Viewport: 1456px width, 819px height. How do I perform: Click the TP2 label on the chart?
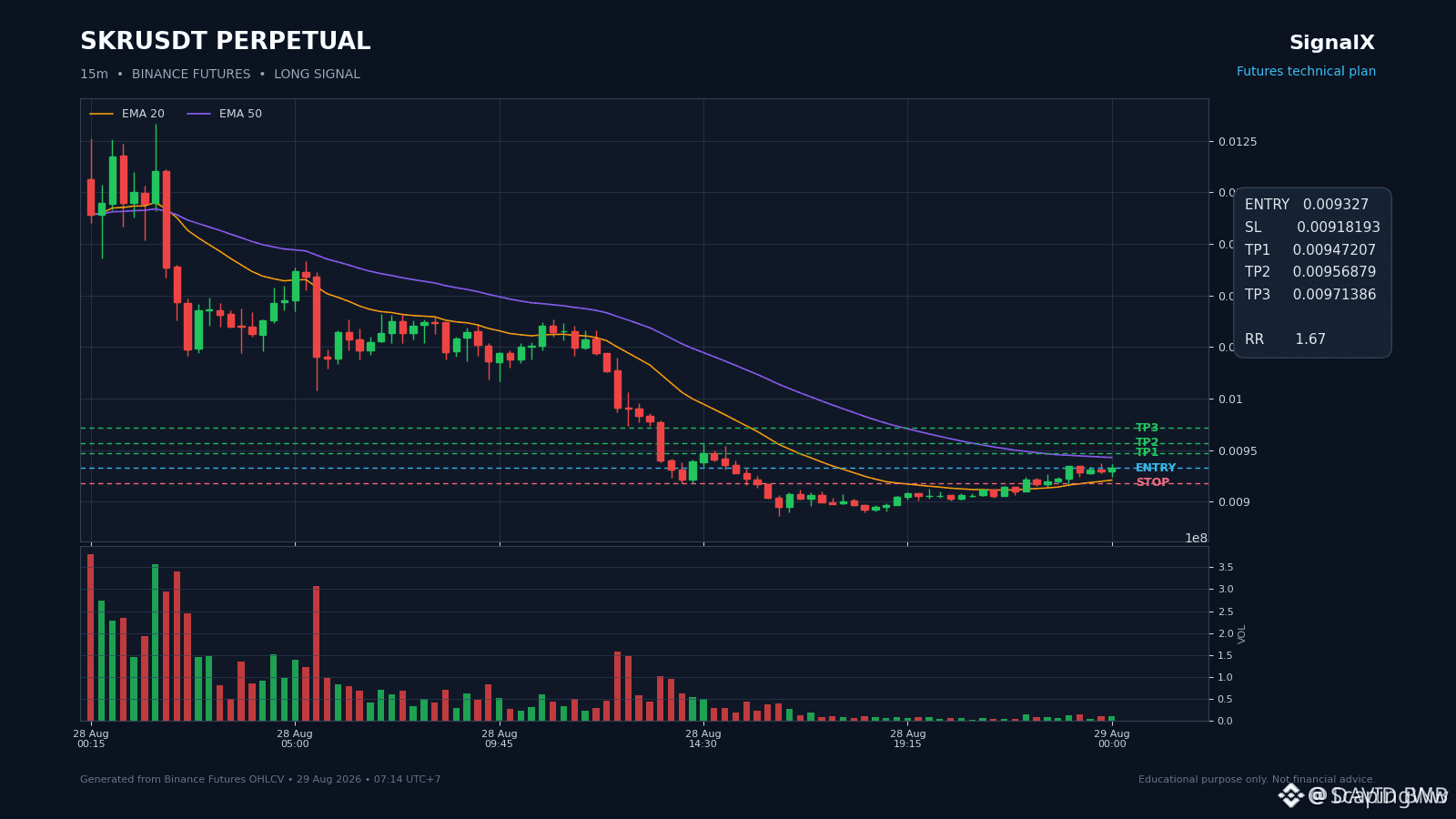point(1147,442)
